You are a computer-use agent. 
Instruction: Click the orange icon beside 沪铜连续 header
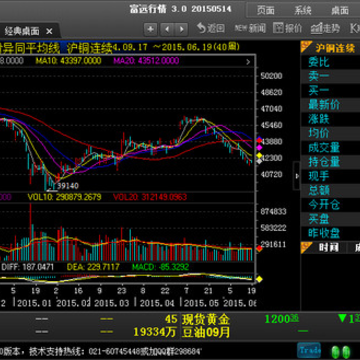(x=306, y=47)
